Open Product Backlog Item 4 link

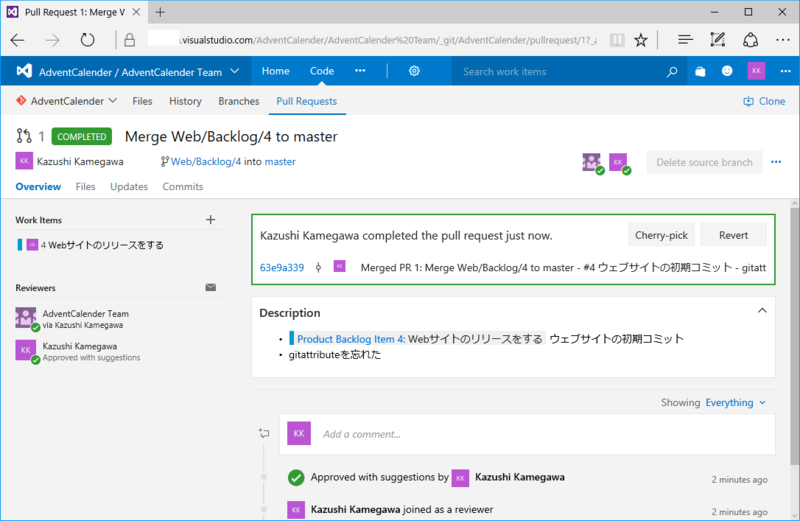pyautogui.click(x=351, y=339)
